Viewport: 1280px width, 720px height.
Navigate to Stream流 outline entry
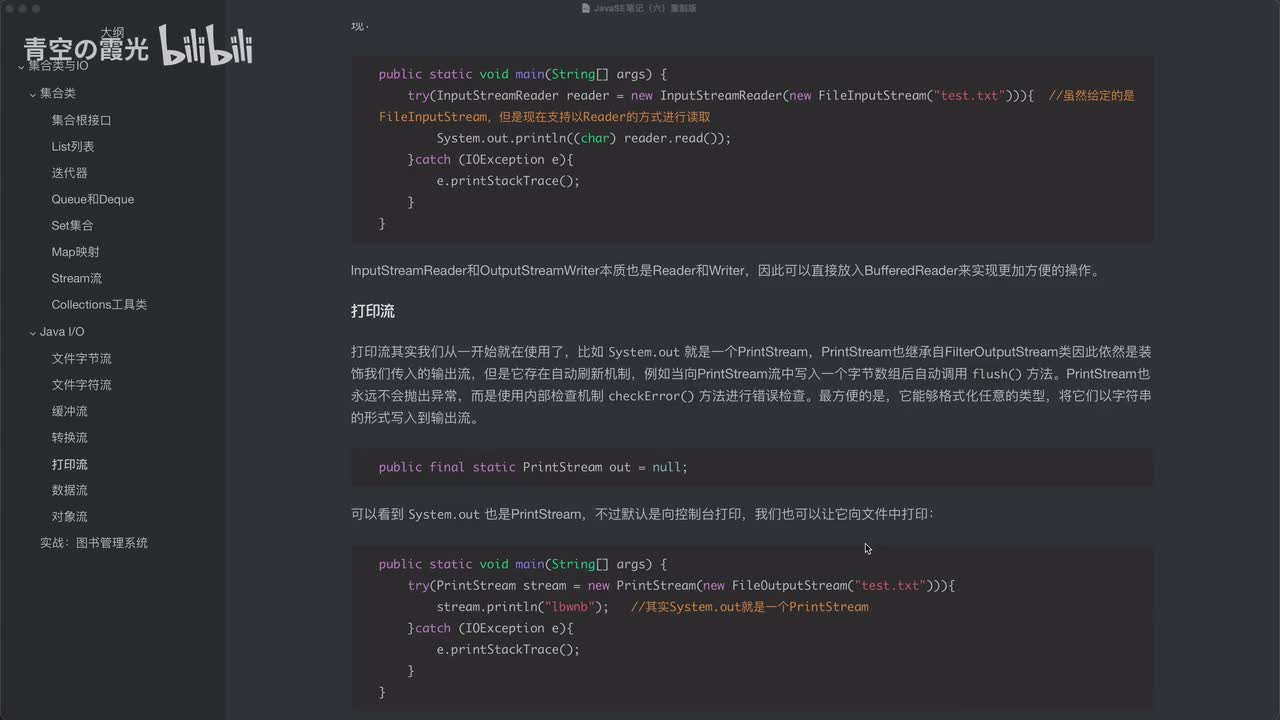77,278
